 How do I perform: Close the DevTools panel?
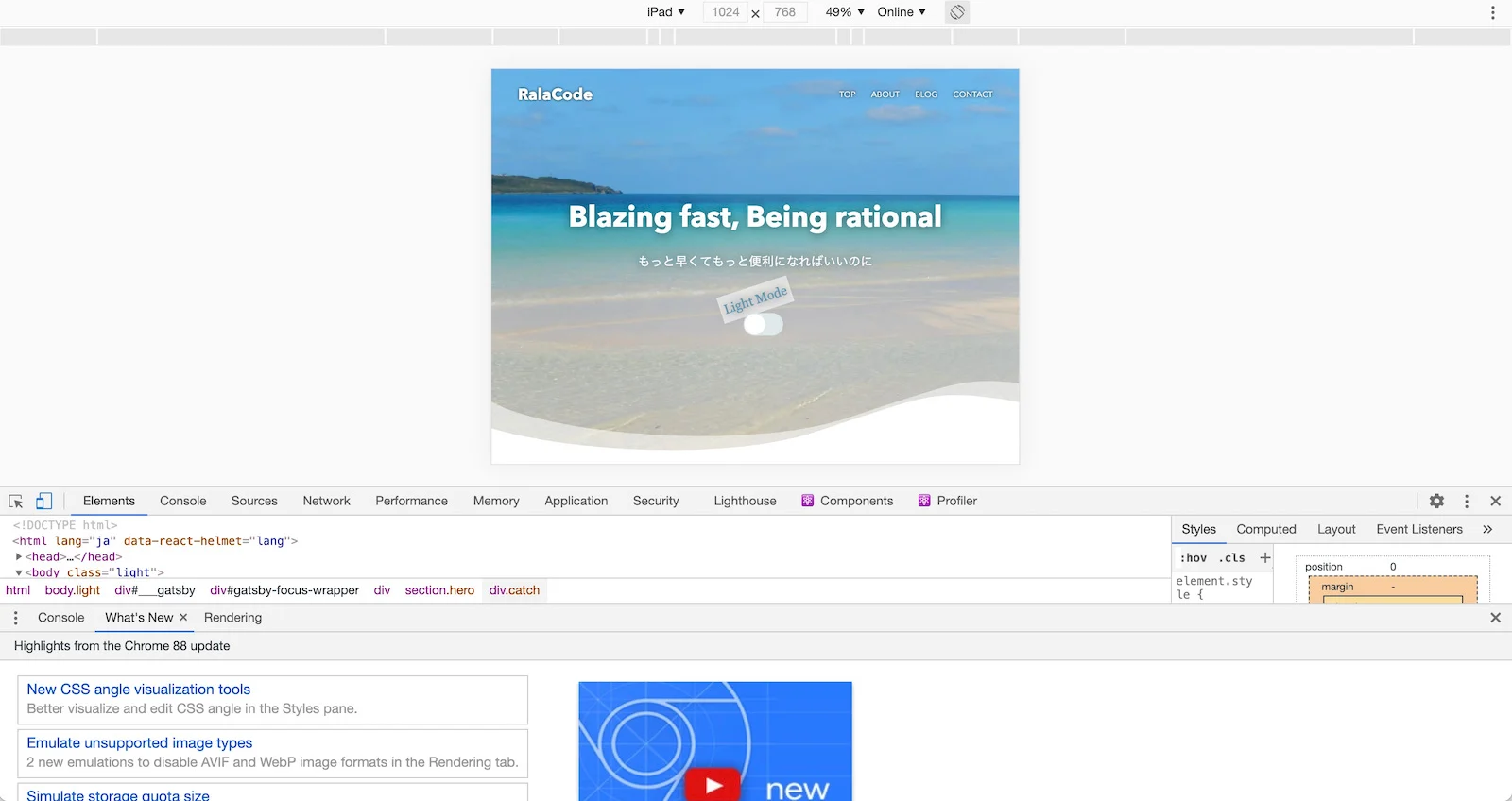click(1495, 502)
